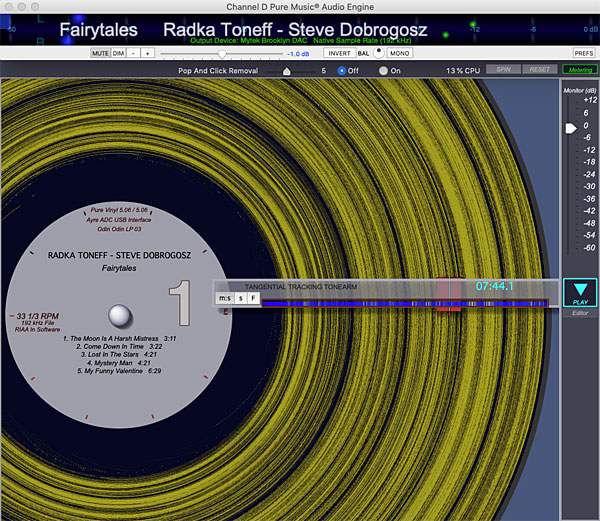
Task: Click the TANGENTIAL TRACKING TONEARM label
Action: coord(301,287)
